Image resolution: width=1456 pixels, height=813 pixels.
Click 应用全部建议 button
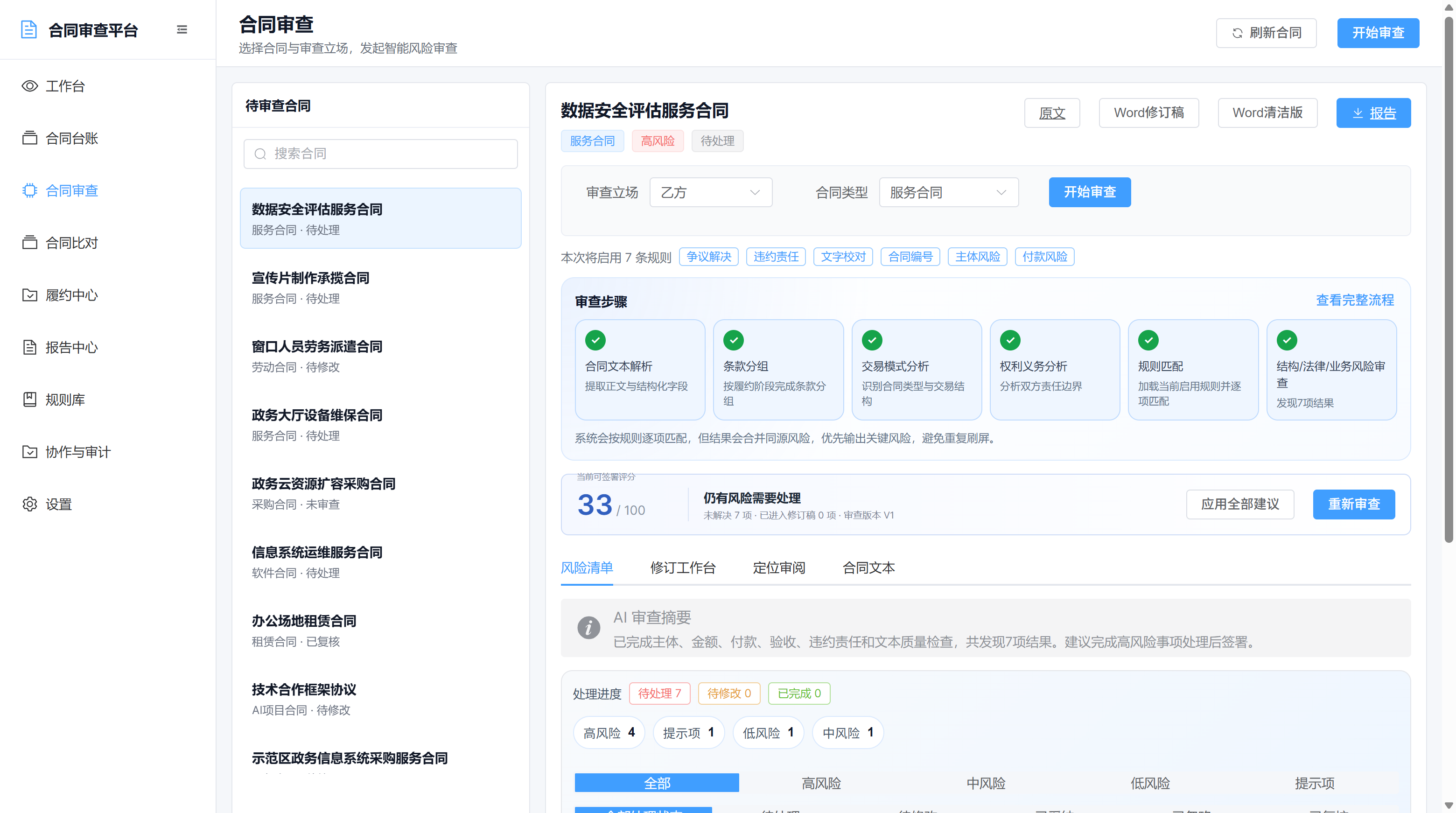[1240, 505]
